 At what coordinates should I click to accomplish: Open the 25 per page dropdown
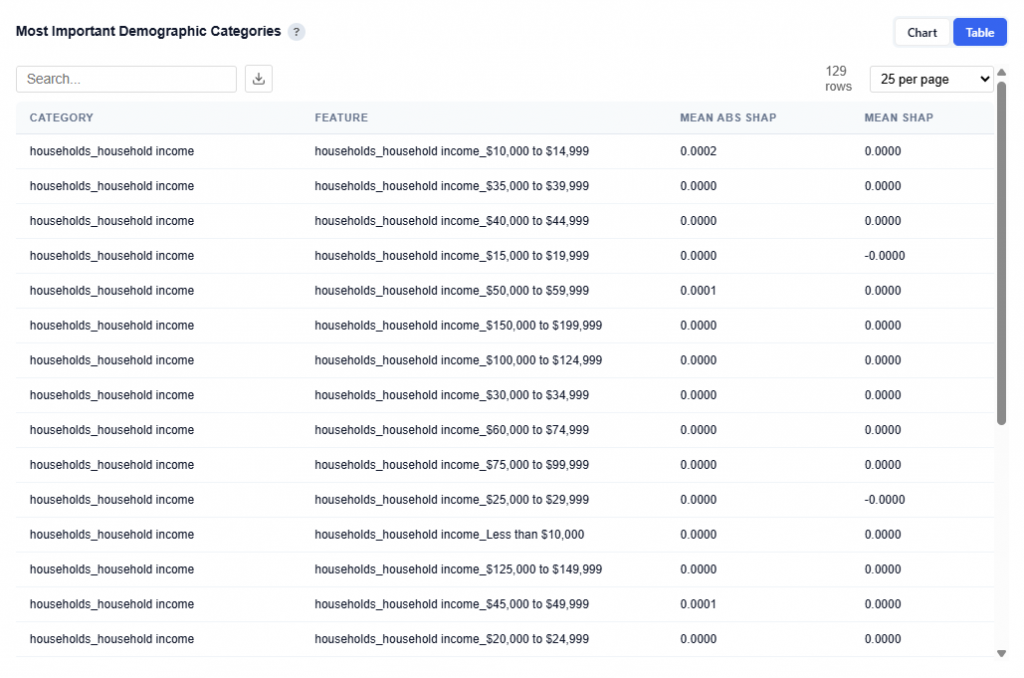pyautogui.click(x=931, y=79)
